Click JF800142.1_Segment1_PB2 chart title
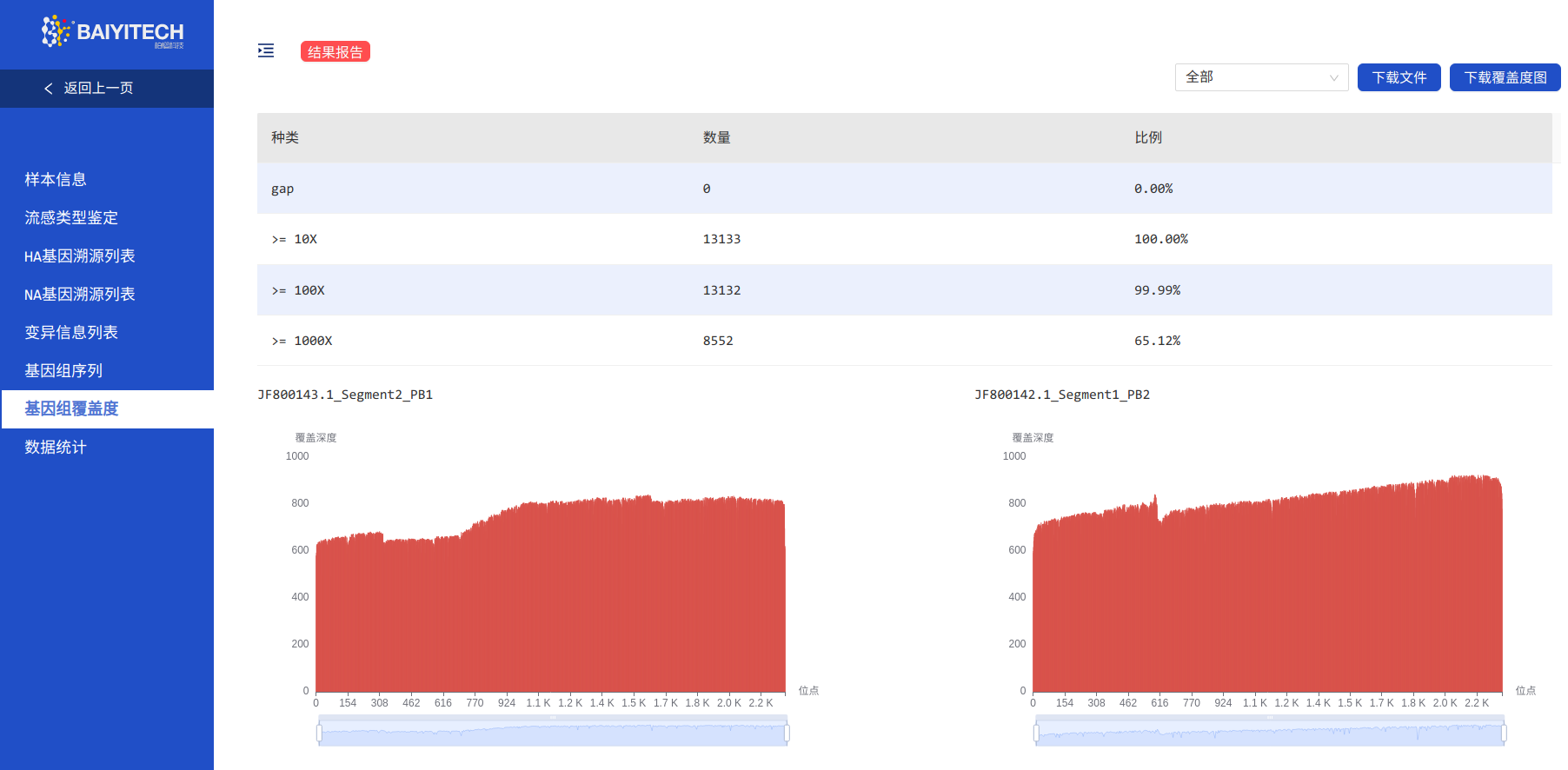The height and width of the screenshot is (770, 1568). tap(1062, 395)
